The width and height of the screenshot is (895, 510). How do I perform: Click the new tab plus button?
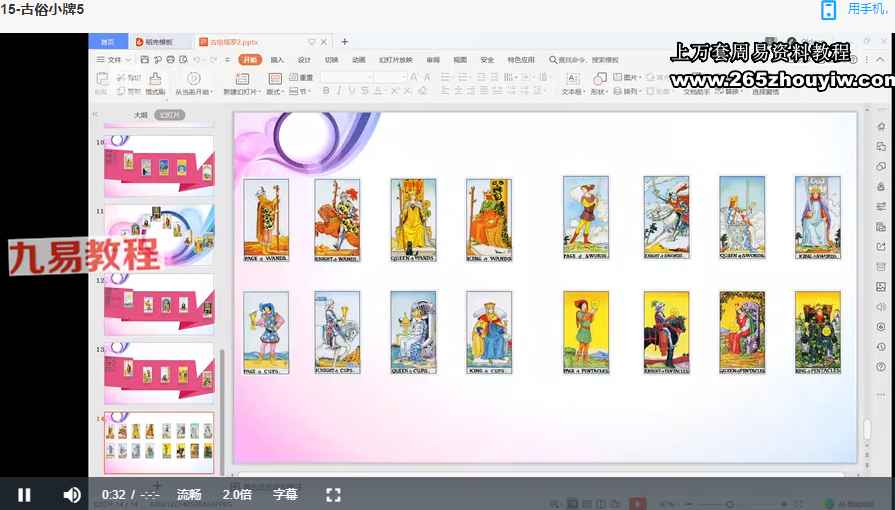click(345, 42)
